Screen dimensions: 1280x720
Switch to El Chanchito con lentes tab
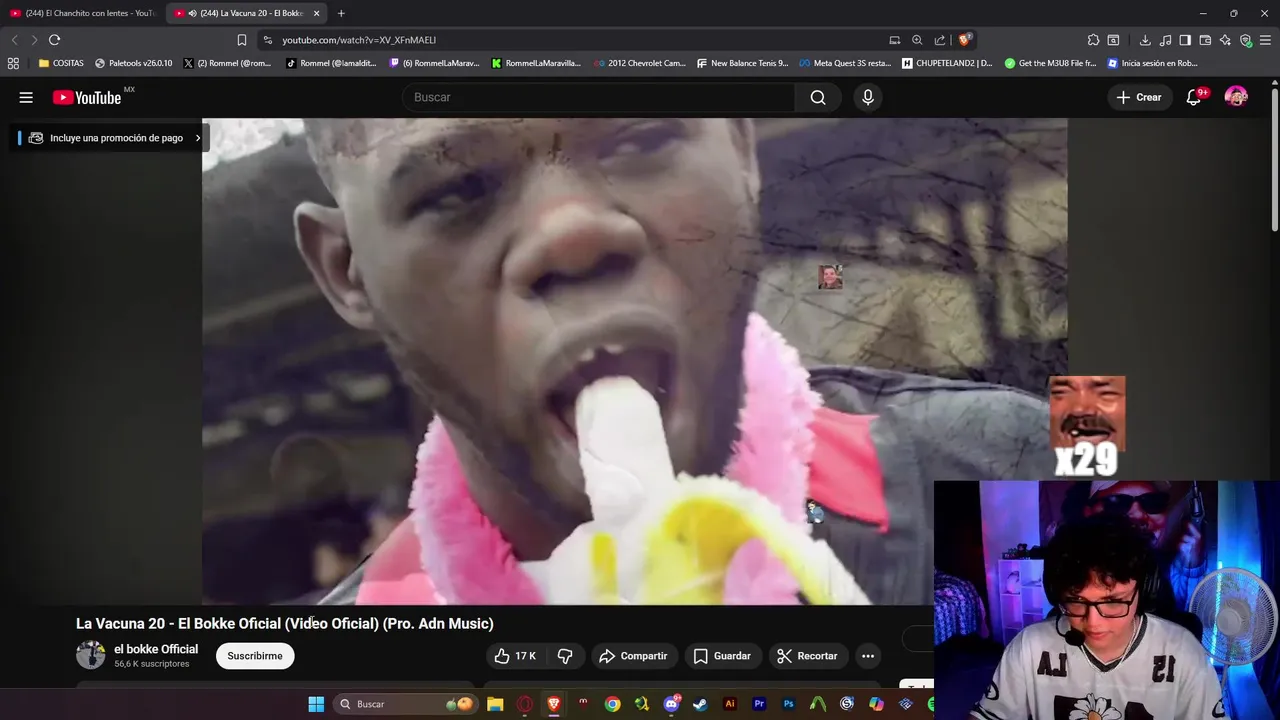82,13
